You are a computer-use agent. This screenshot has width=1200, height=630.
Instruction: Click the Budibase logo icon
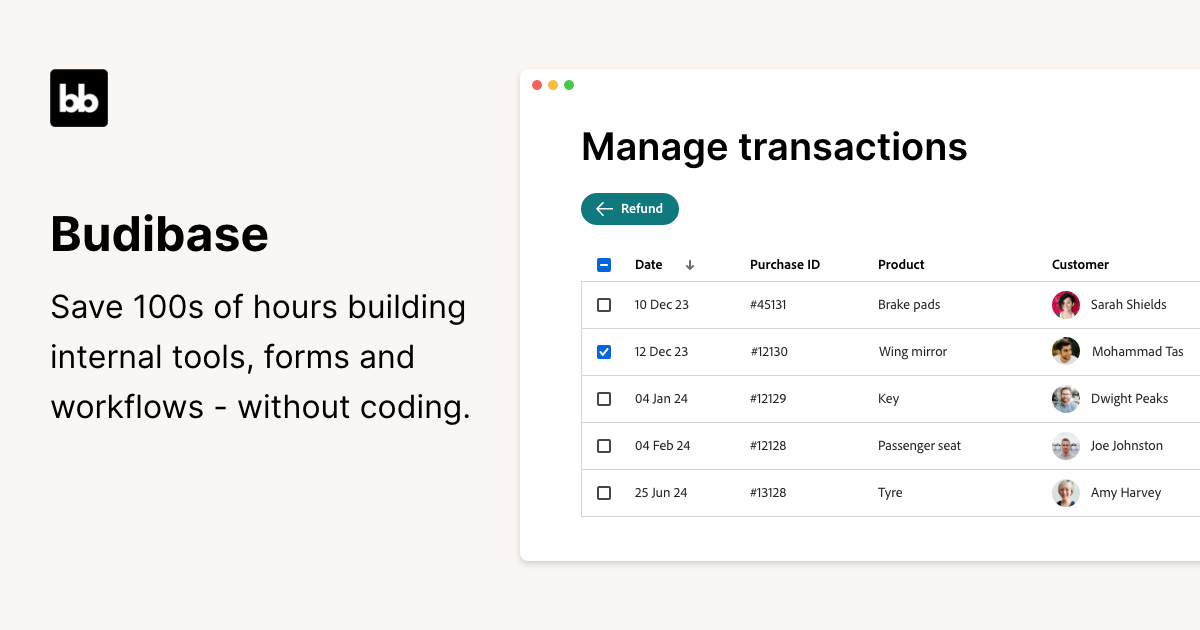[x=78, y=97]
